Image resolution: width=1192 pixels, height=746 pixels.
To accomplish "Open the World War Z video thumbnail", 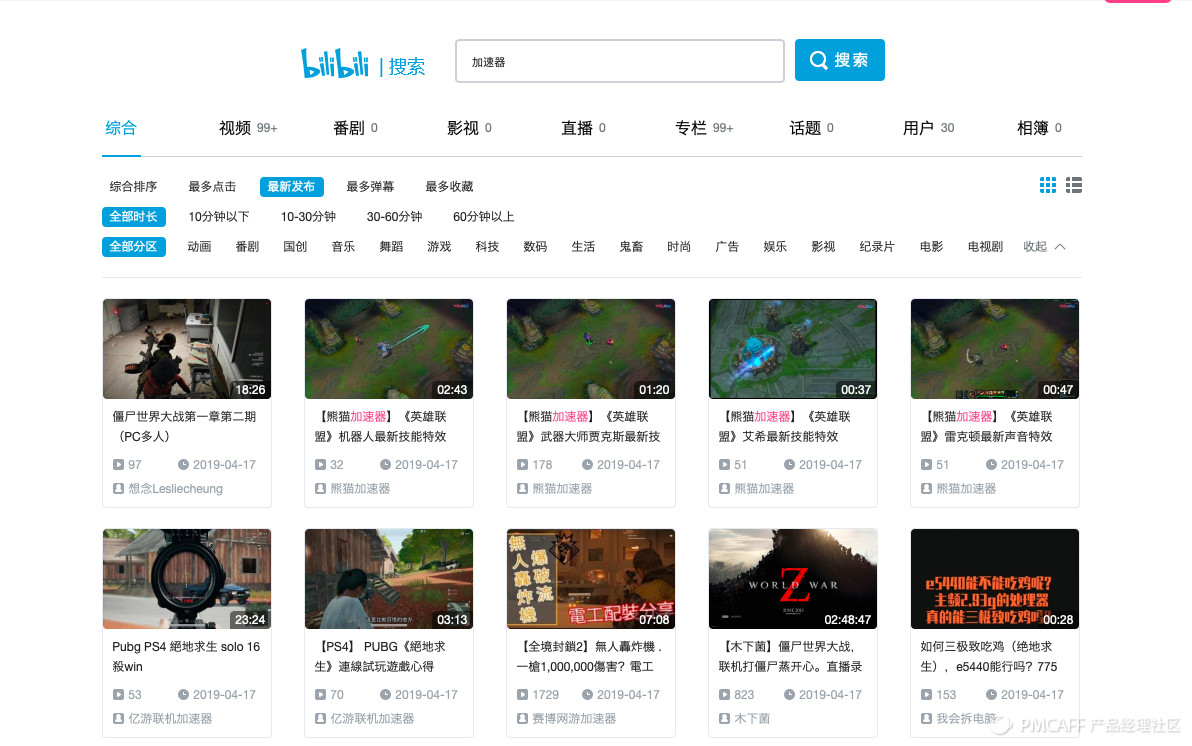I will pyautogui.click(x=792, y=579).
